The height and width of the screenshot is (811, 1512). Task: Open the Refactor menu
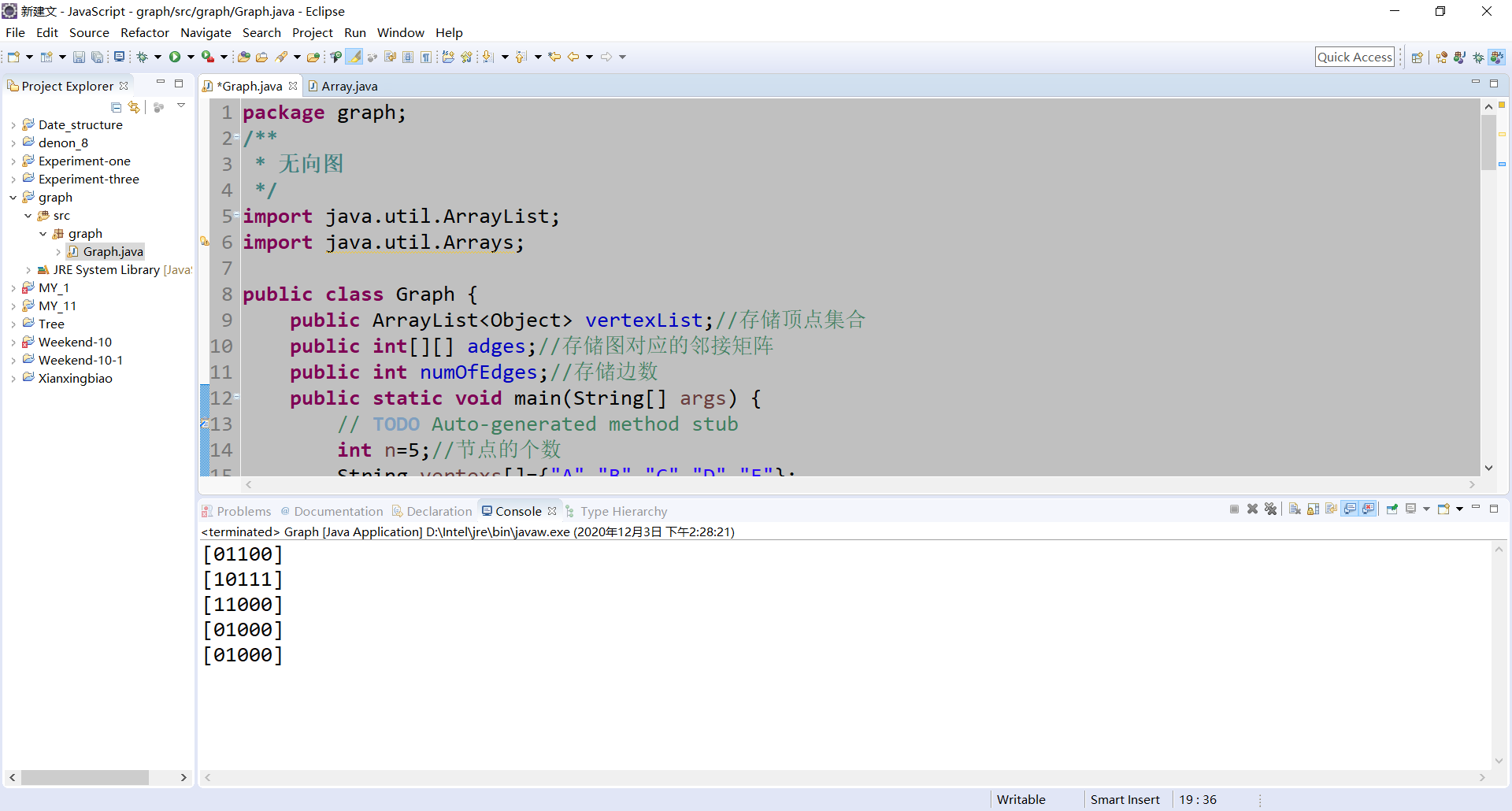coord(145,33)
